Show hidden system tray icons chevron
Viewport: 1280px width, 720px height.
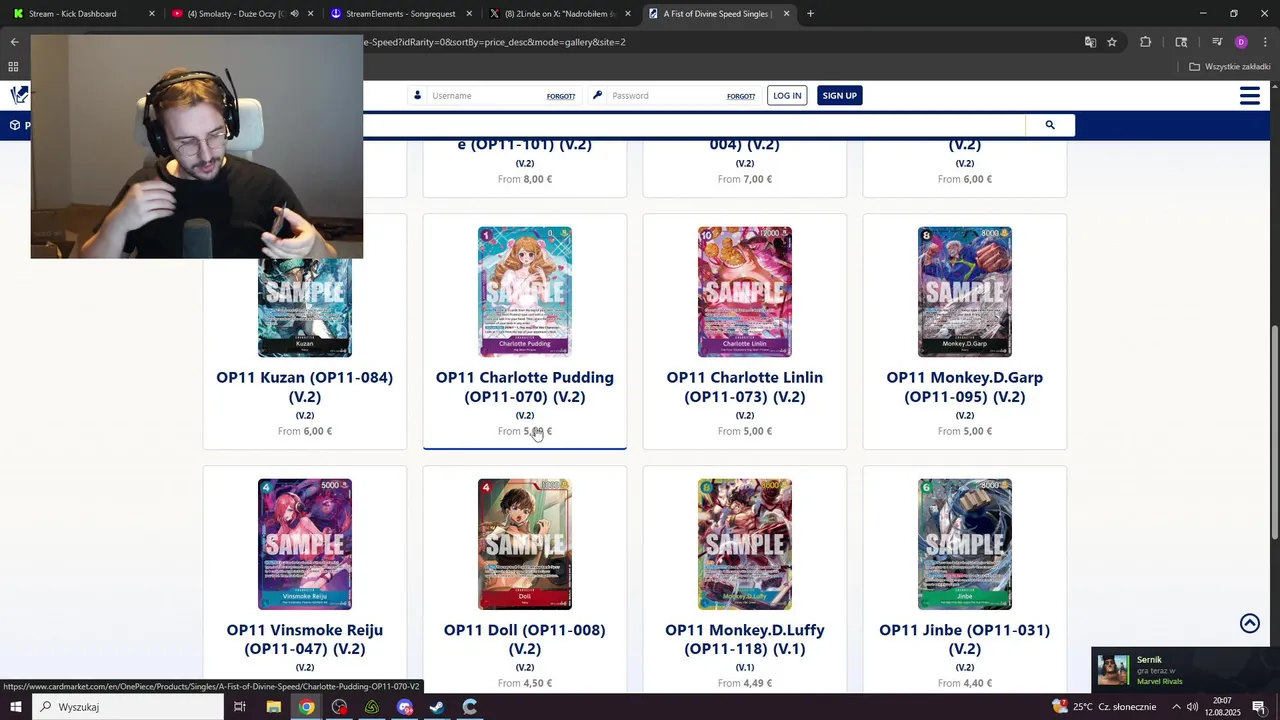(1176, 707)
